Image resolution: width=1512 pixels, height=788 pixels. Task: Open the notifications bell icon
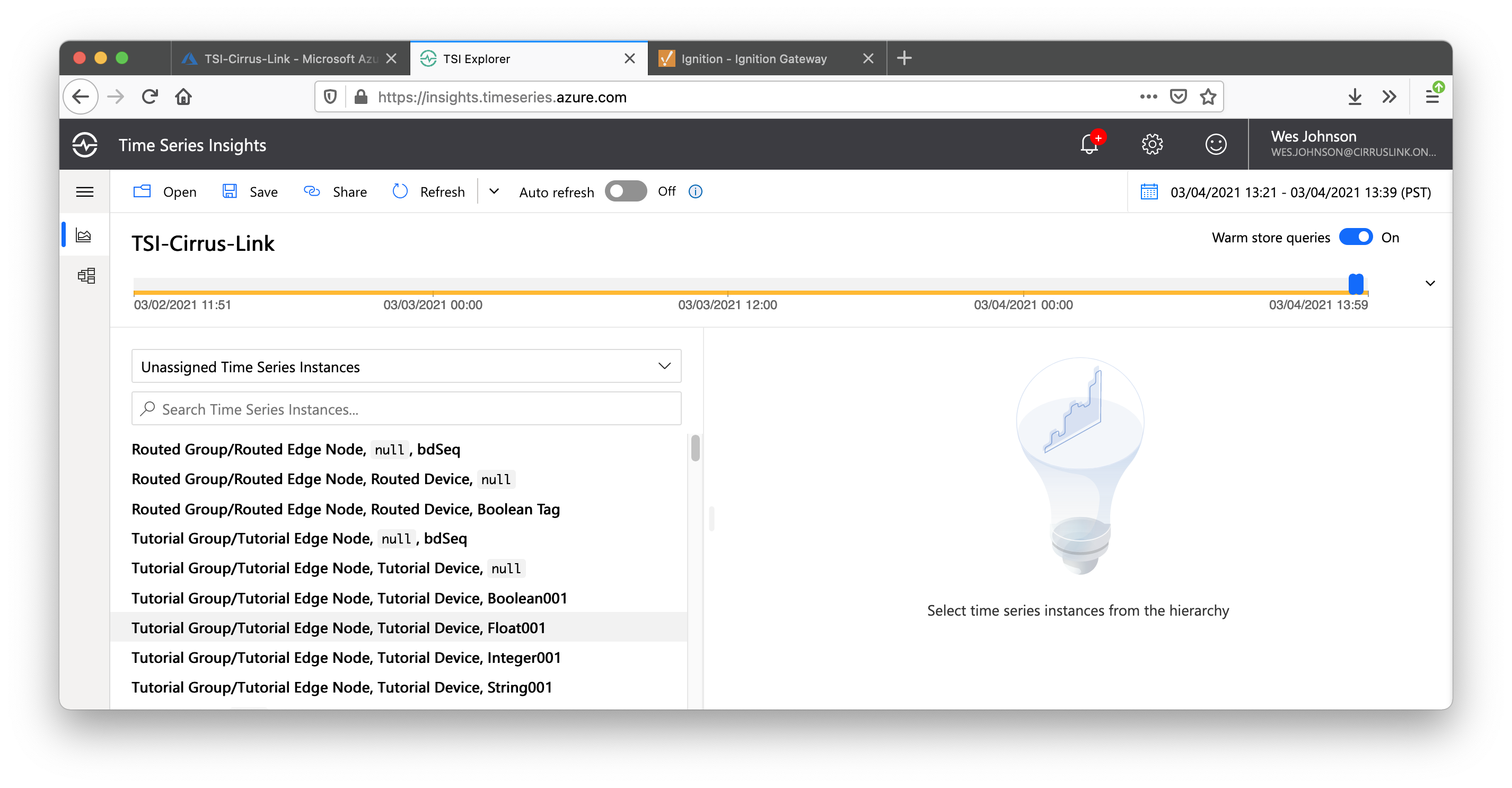(x=1089, y=144)
